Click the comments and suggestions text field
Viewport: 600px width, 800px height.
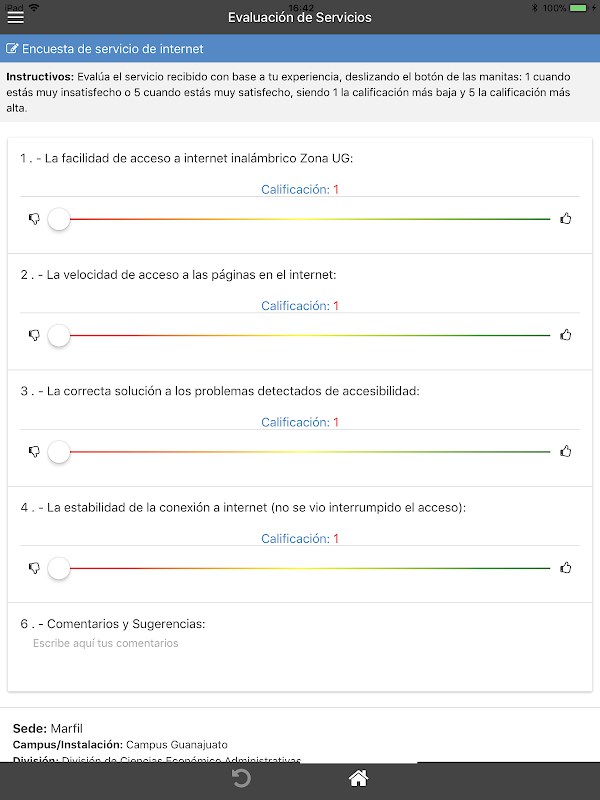pyautogui.click(x=300, y=644)
